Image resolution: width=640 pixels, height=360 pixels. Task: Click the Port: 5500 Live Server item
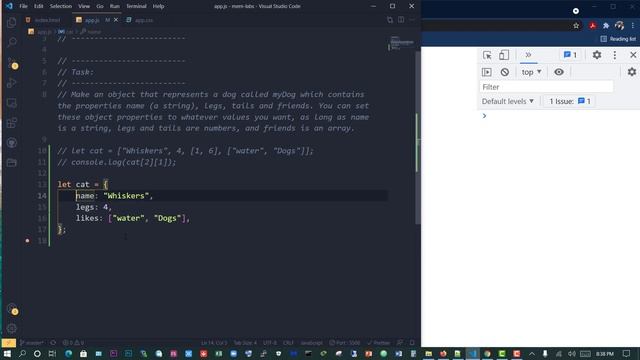pos(345,343)
